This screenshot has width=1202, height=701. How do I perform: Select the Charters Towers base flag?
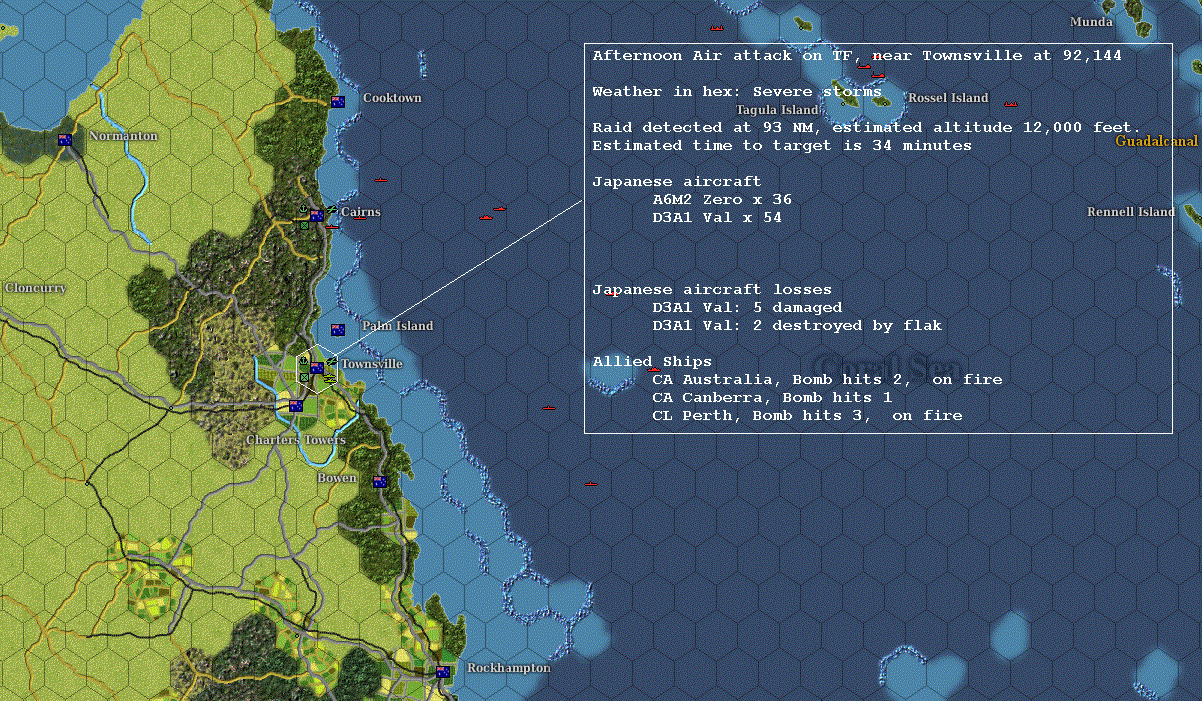(295, 406)
